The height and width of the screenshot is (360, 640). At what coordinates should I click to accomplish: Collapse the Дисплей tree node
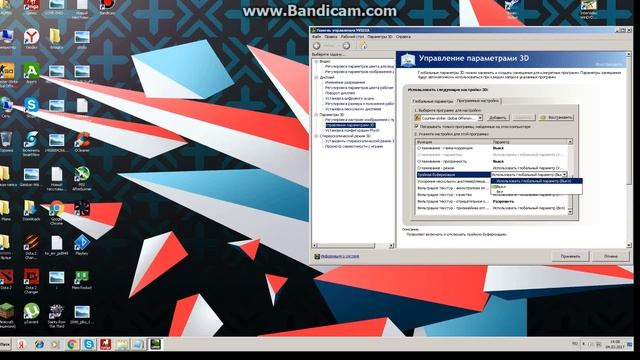click(x=316, y=77)
